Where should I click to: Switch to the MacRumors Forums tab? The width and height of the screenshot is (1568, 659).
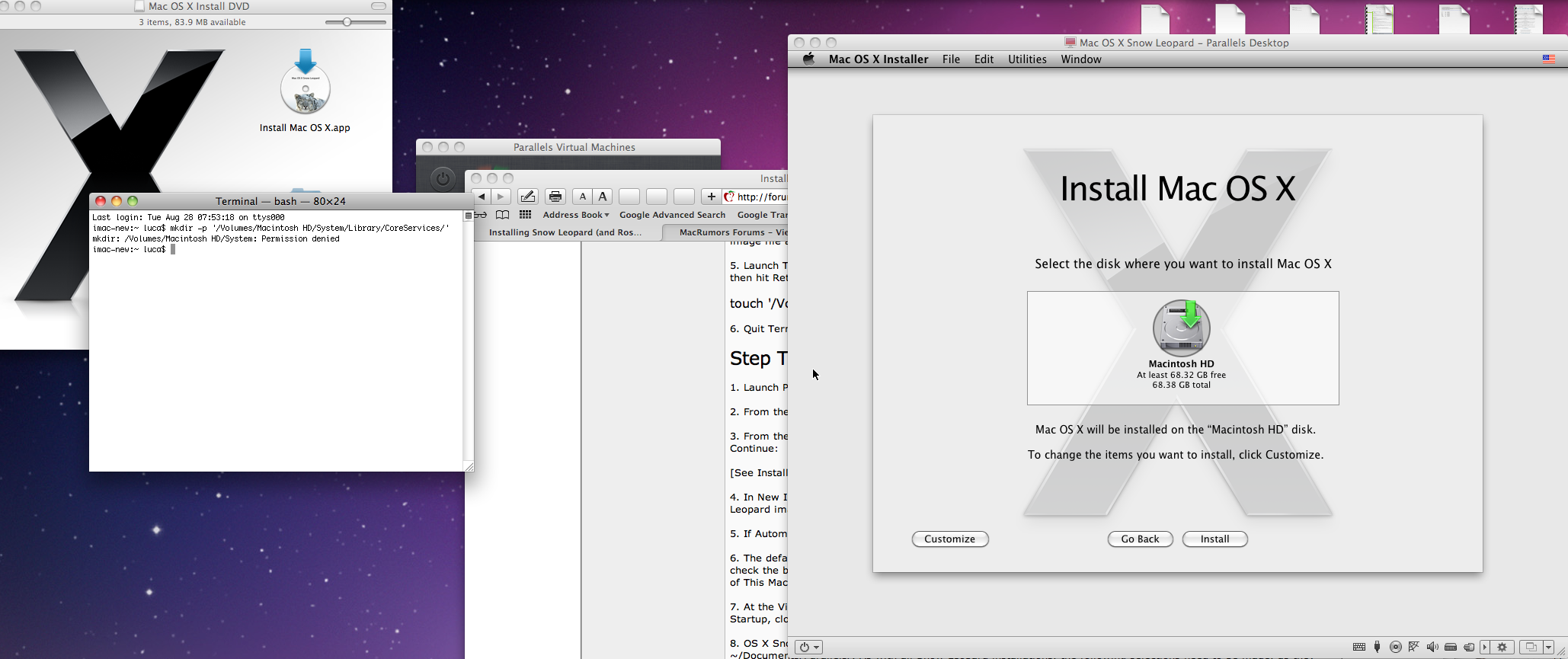click(725, 232)
